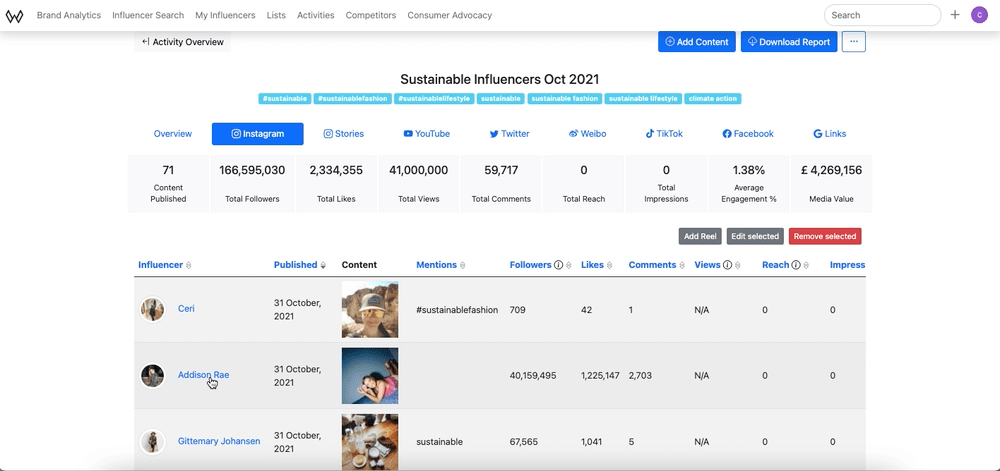Open Ceri's post thumbnail
The height and width of the screenshot is (471, 1000).
(x=370, y=310)
